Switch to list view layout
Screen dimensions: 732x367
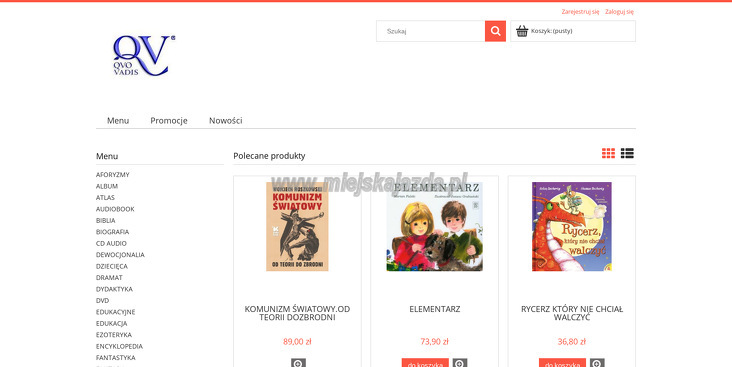(x=627, y=153)
